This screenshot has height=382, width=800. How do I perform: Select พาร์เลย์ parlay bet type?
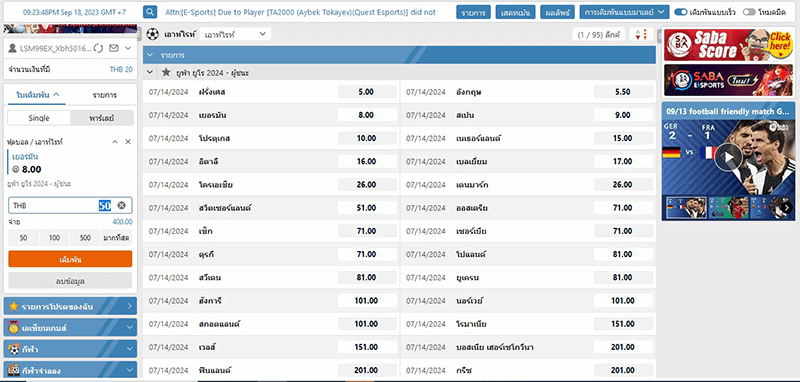pyautogui.click(x=102, y=118)
